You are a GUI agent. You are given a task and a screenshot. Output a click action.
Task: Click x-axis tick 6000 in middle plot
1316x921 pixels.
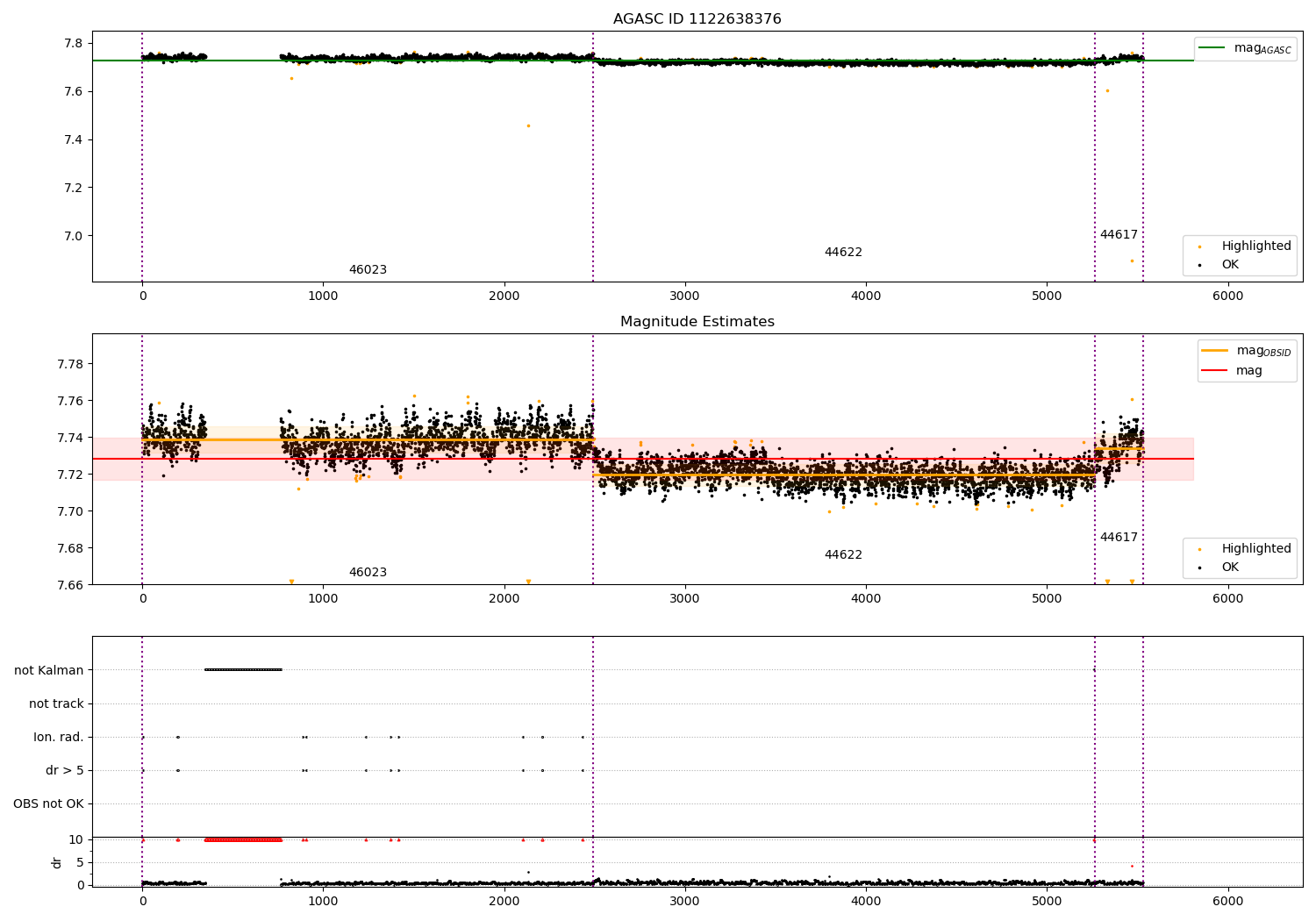pos(1227,599)
